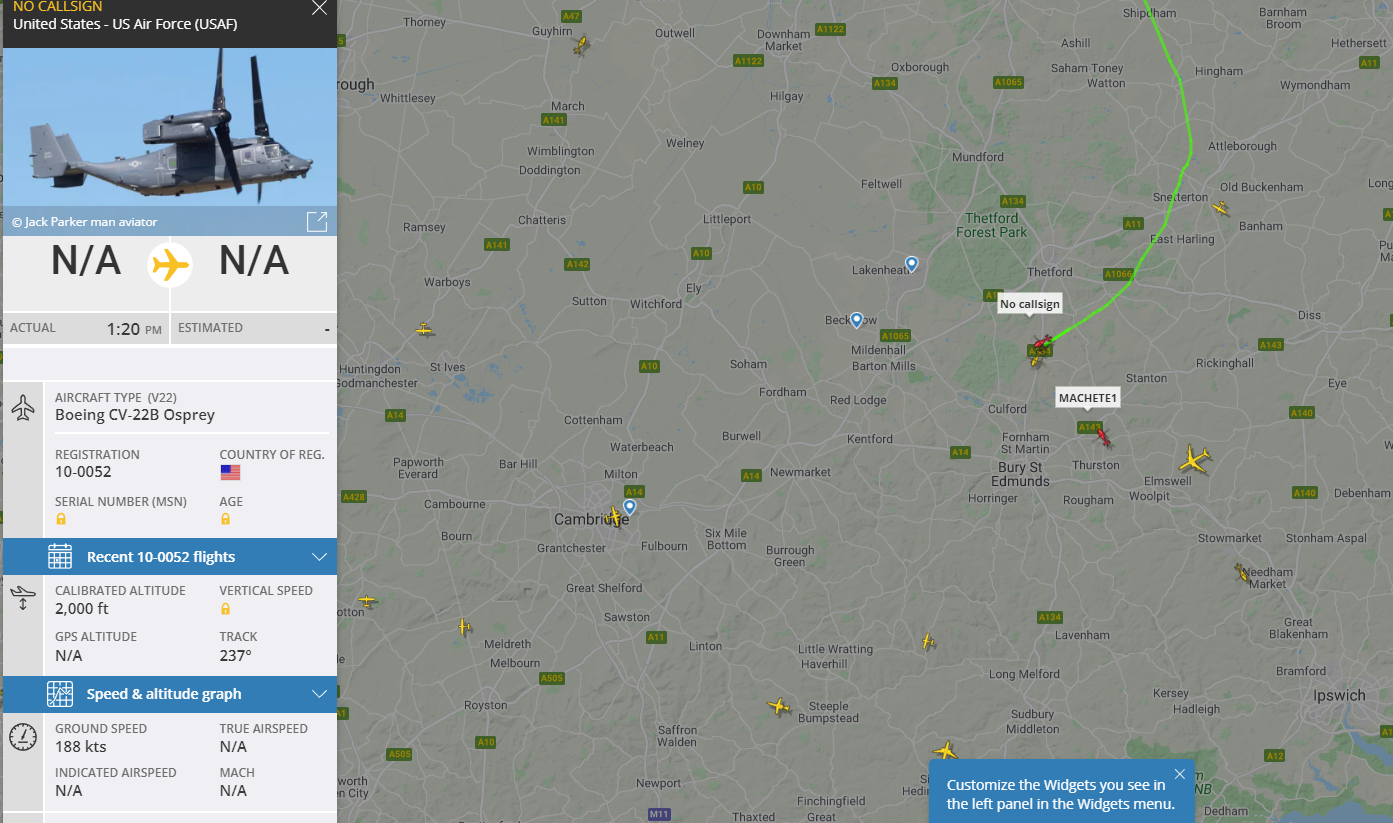Click the Serial Number lock icon

point(61,519)
